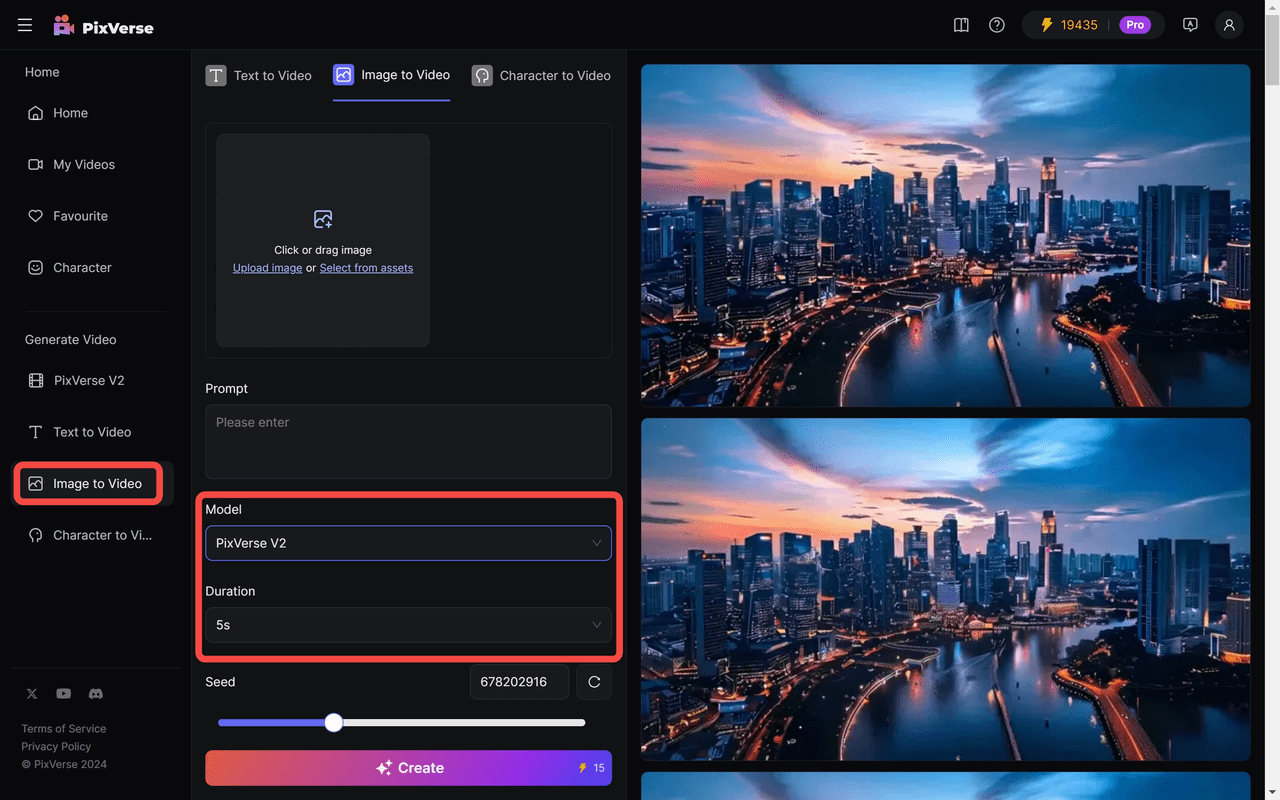
Task: Open the documentation book icon
Action: click(961, 25)
